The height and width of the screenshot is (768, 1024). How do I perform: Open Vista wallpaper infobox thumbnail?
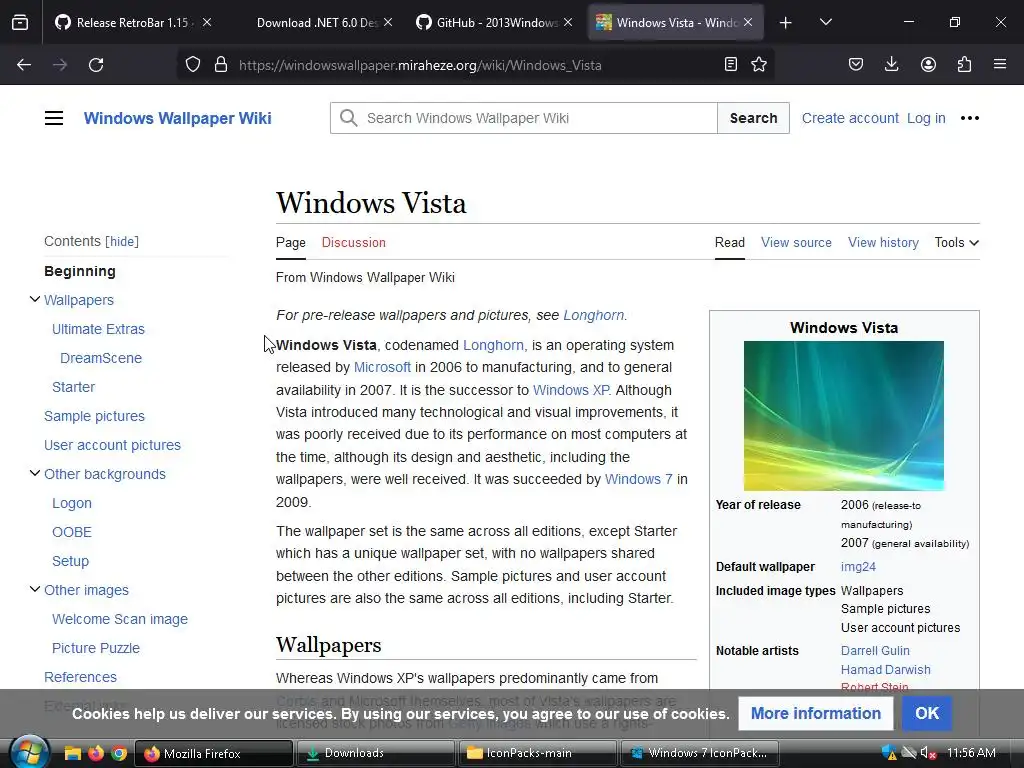[844, 415]
